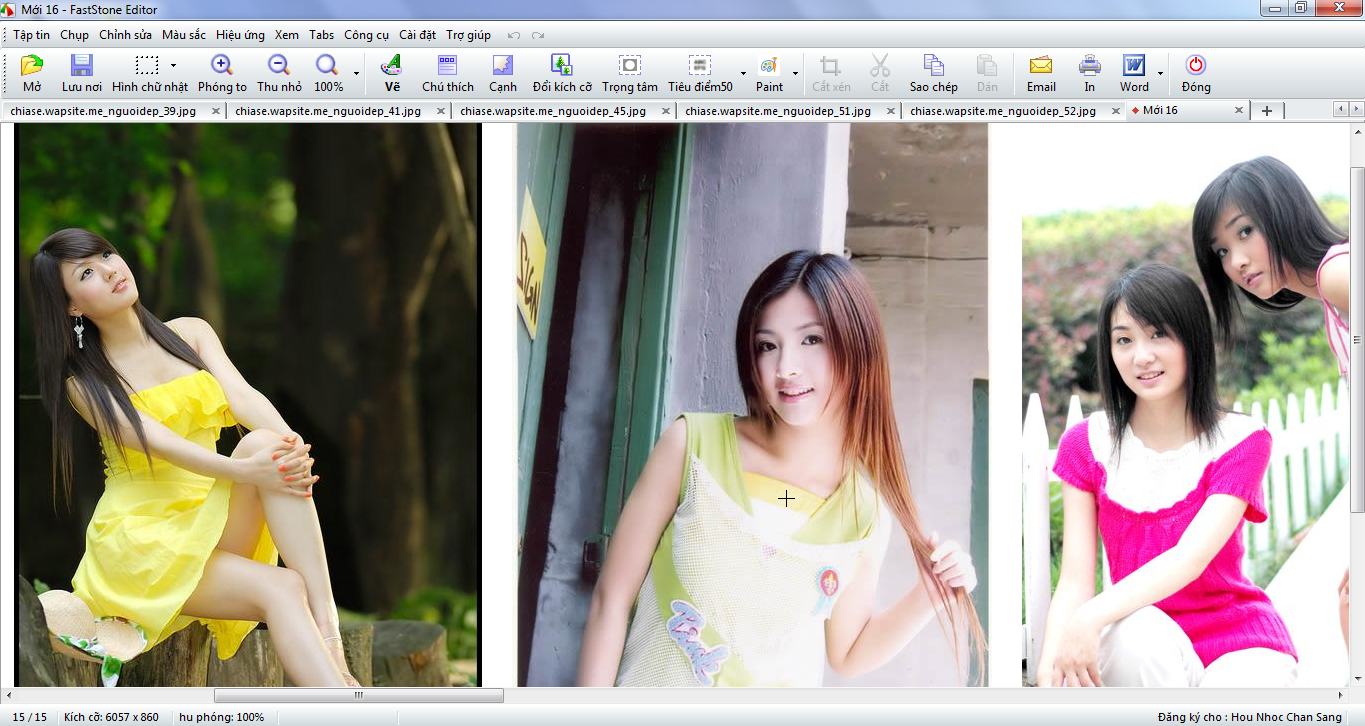Open the Tabs menu
Image resolution: width=1365 pixels, height=726 pixels.
[x=322, y=35]
